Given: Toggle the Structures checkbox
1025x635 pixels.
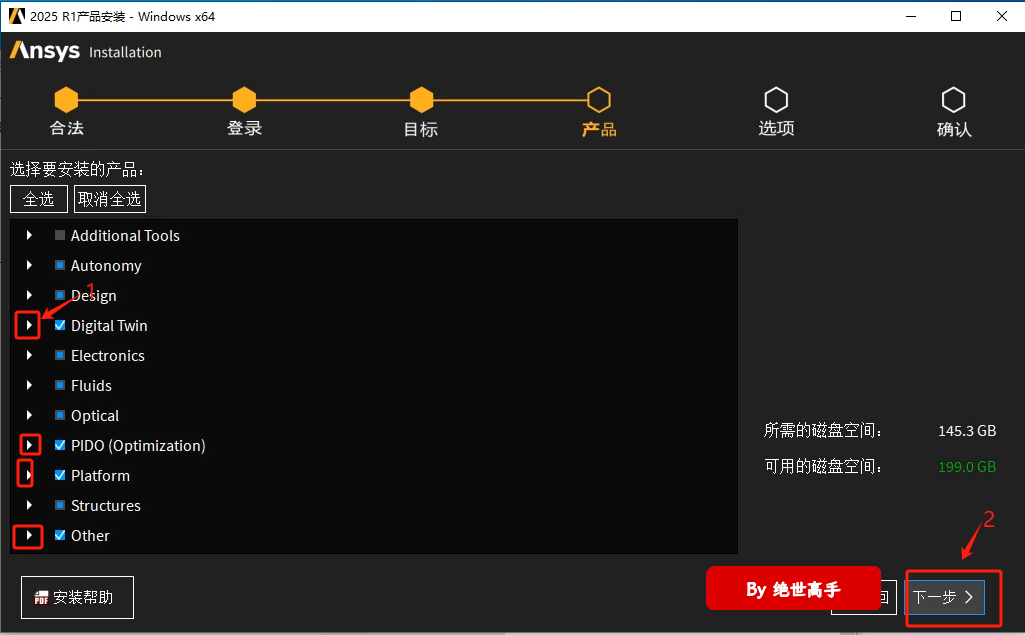Looking at the screenshot, I should tap(59, 506).
